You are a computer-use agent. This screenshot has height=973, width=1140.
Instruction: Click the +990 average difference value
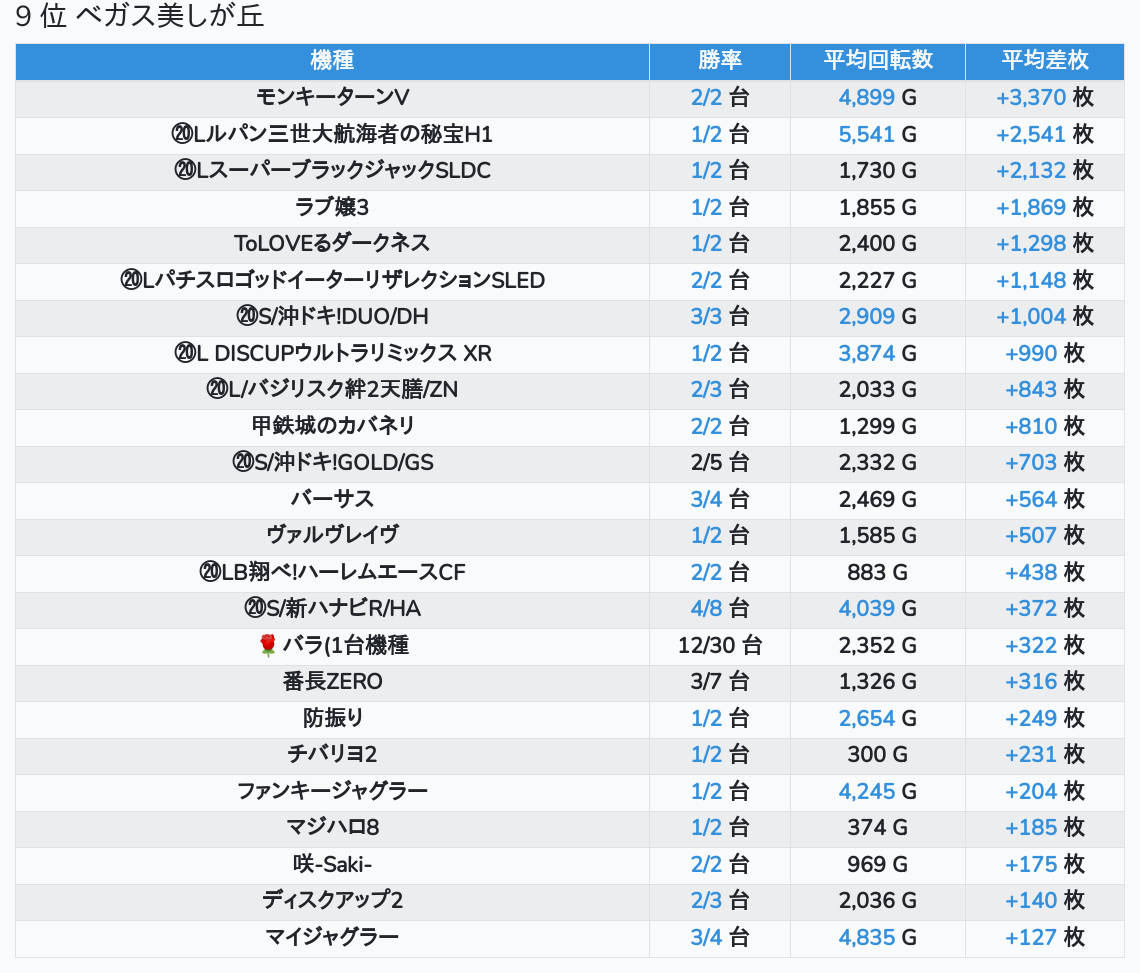point(1031,353)
